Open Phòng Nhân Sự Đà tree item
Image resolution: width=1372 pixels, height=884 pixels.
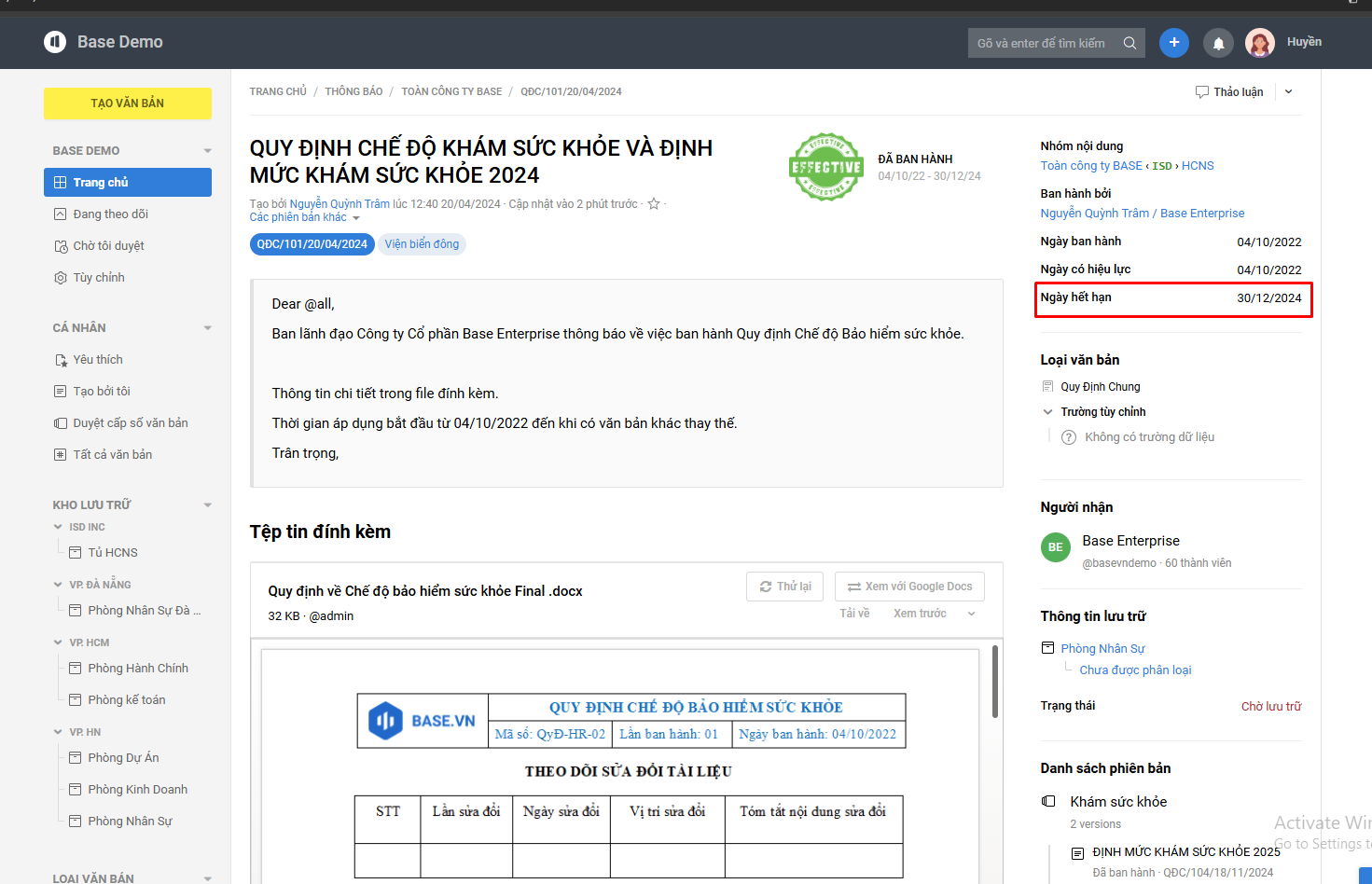(x=144, y=611)
